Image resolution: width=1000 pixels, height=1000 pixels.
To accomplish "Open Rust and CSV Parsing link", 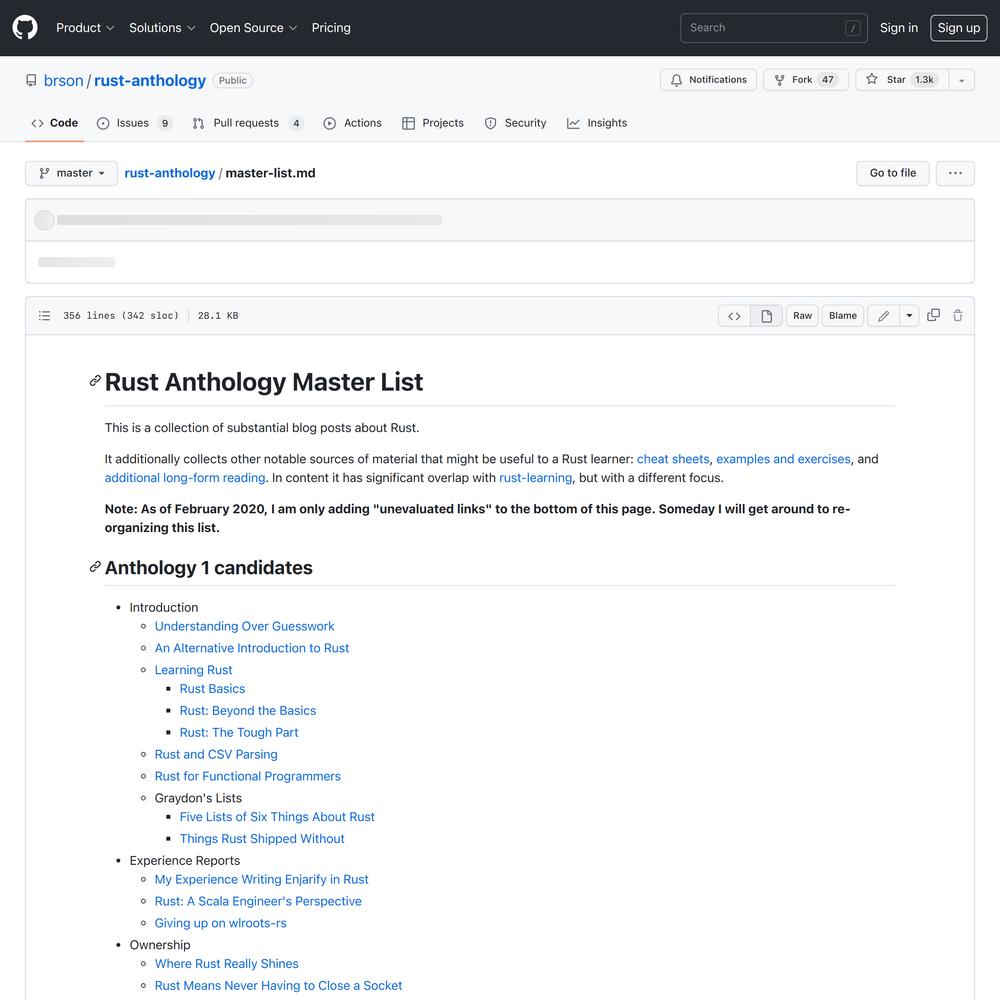I will click(x=216, y=754).
